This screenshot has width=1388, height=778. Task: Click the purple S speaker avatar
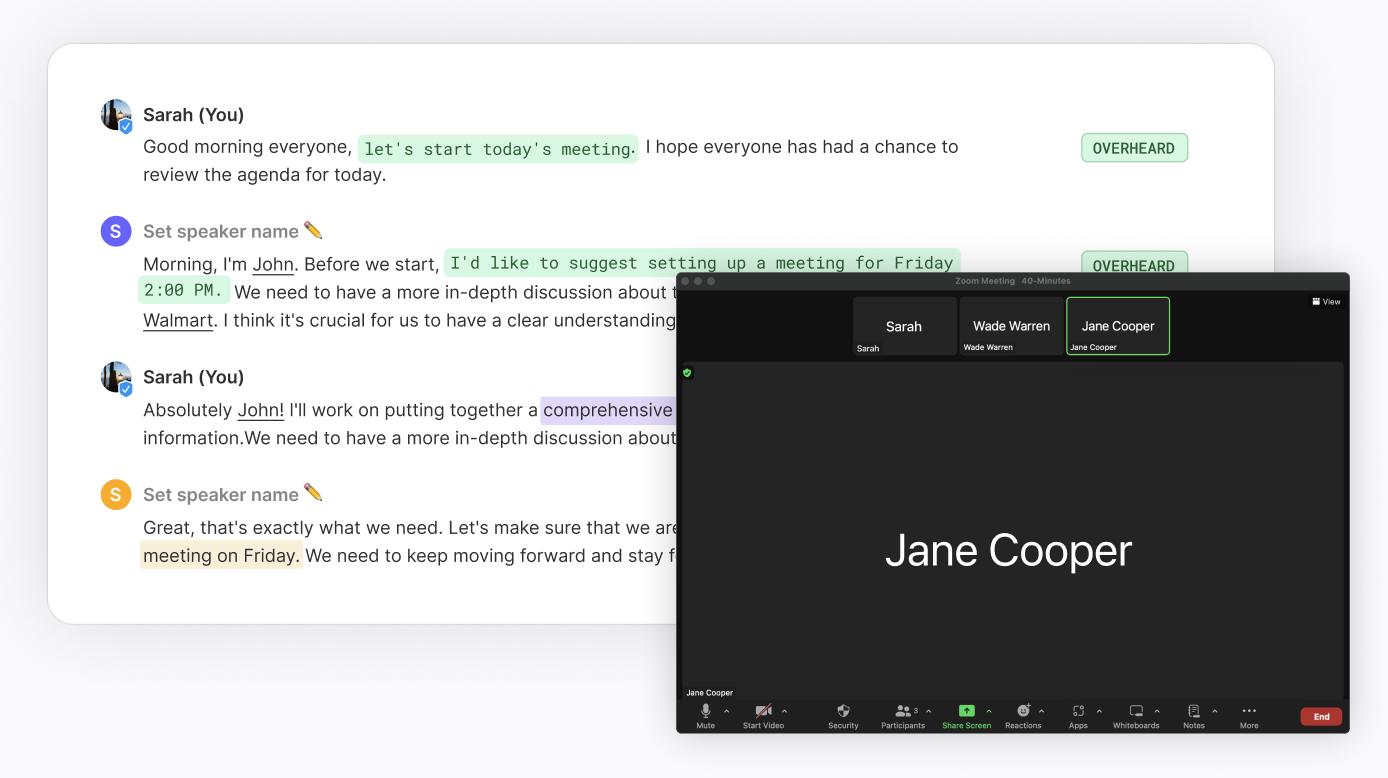(x=116, y=231)
